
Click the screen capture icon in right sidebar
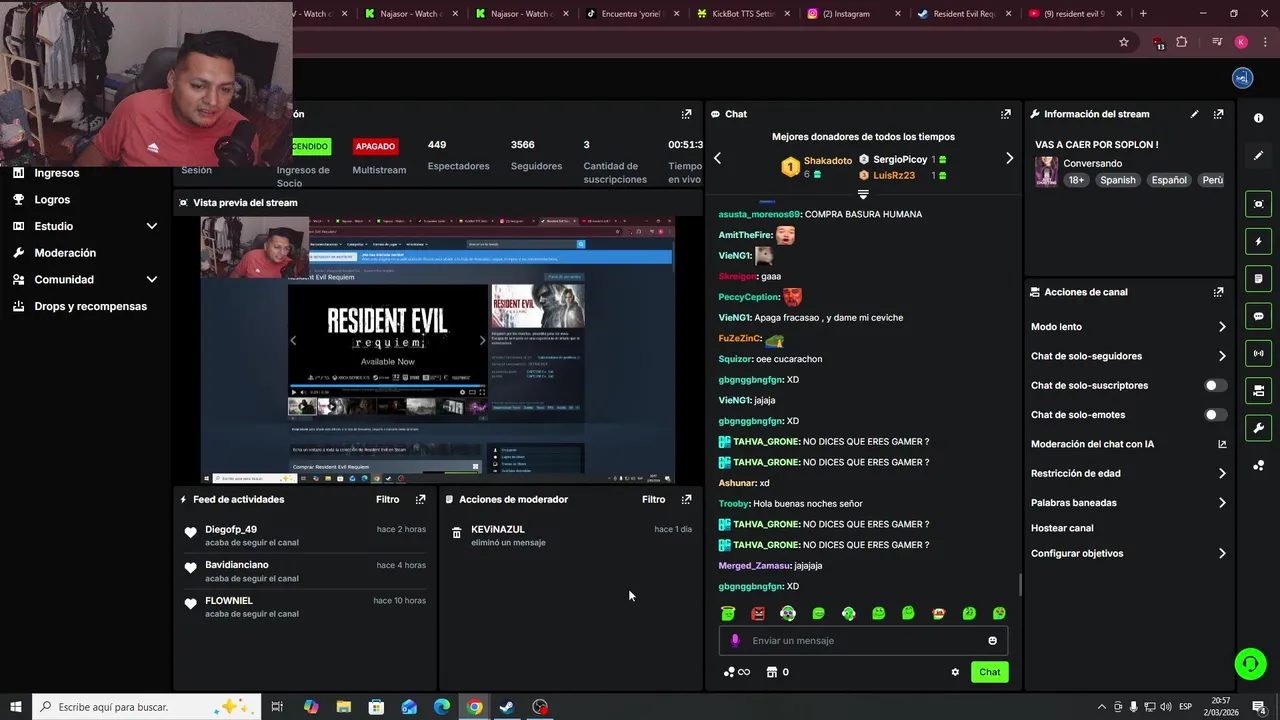[1258, 204]
